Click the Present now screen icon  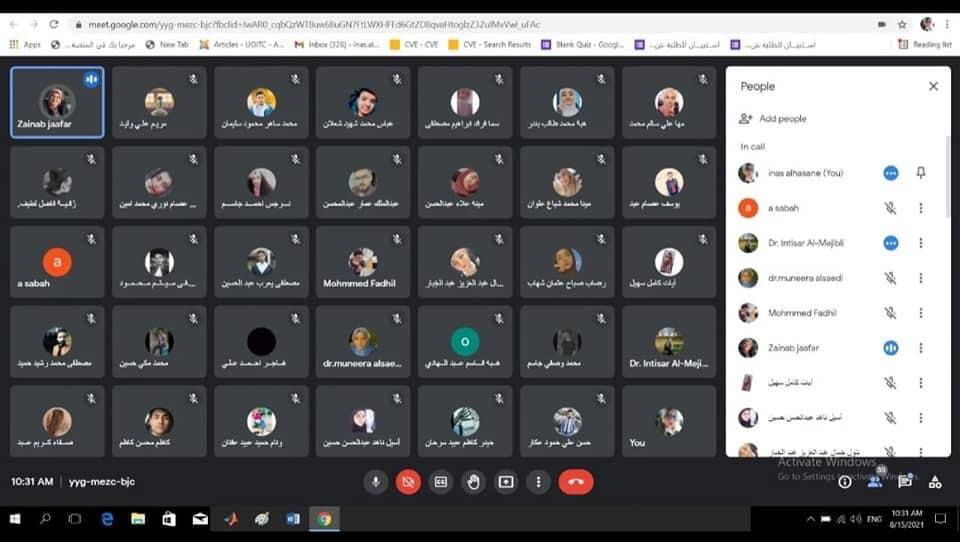click(x=506, y=482)
